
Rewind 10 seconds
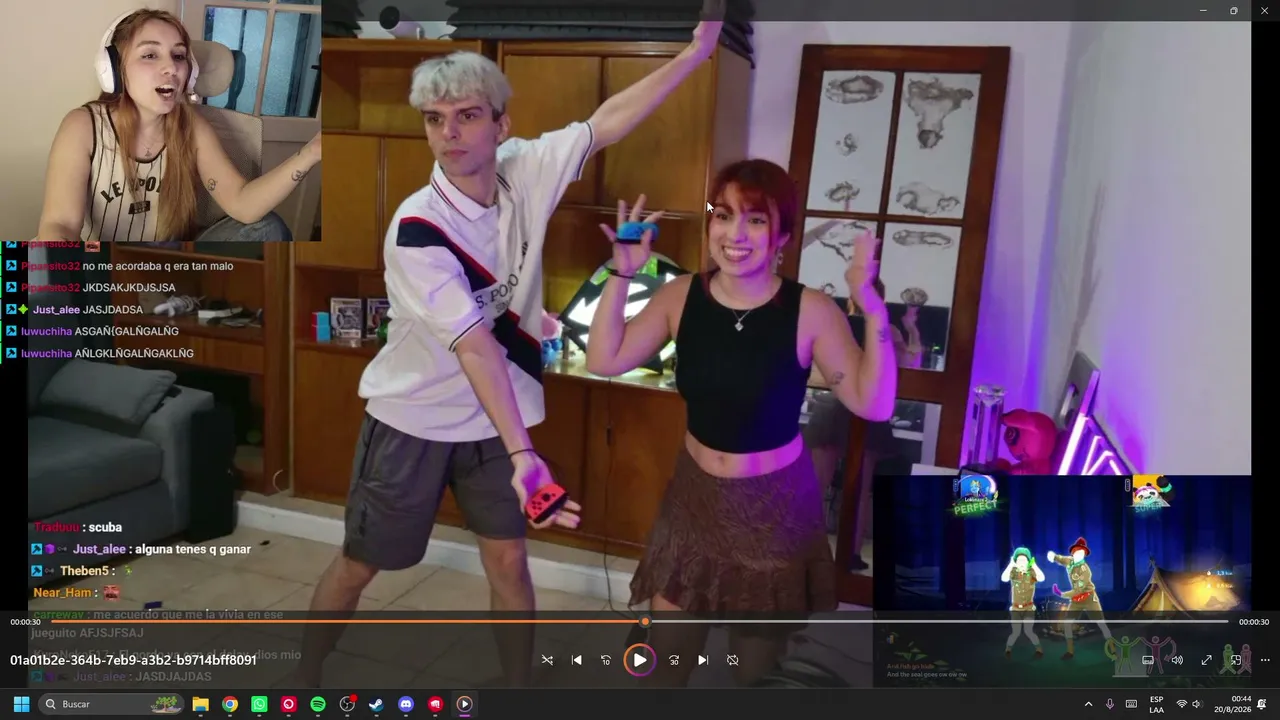pos(606,660)
